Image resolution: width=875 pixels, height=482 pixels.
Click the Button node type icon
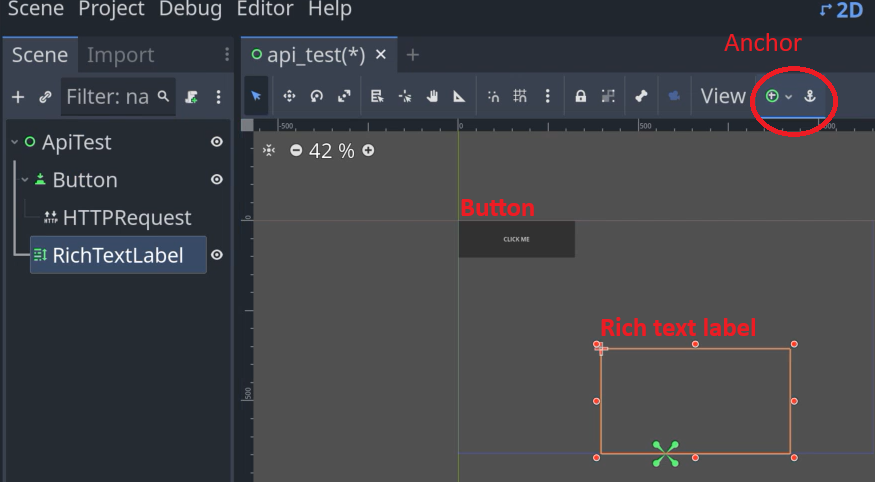(40, 180)
